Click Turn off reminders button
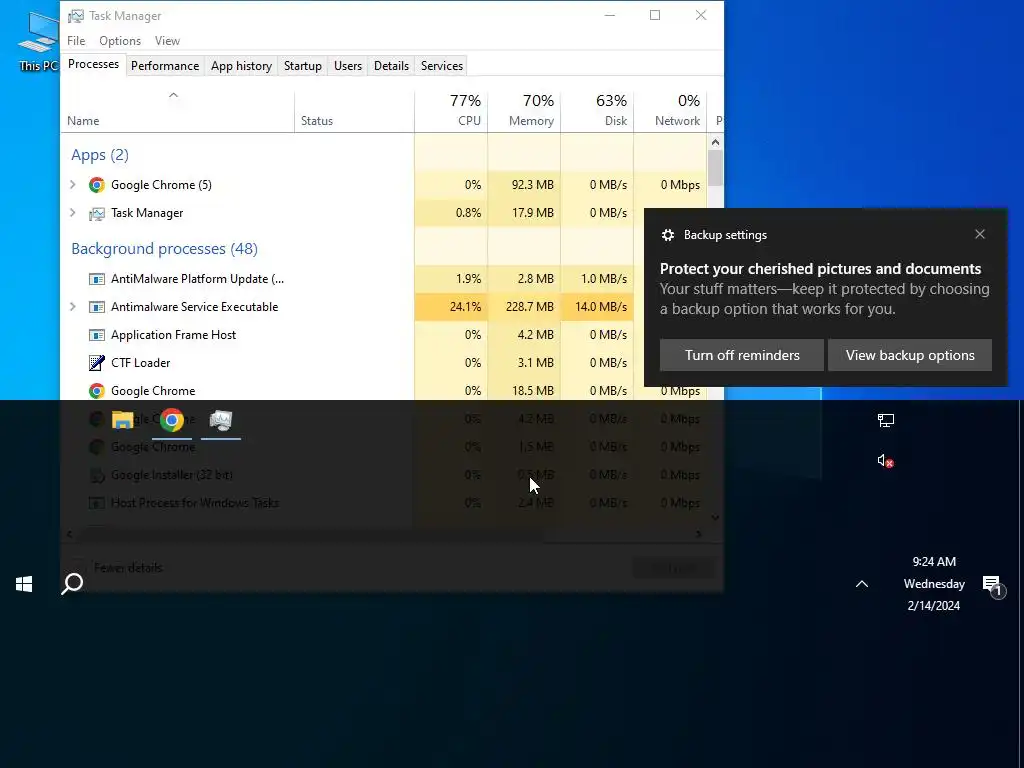 click(x=742, y=355)
